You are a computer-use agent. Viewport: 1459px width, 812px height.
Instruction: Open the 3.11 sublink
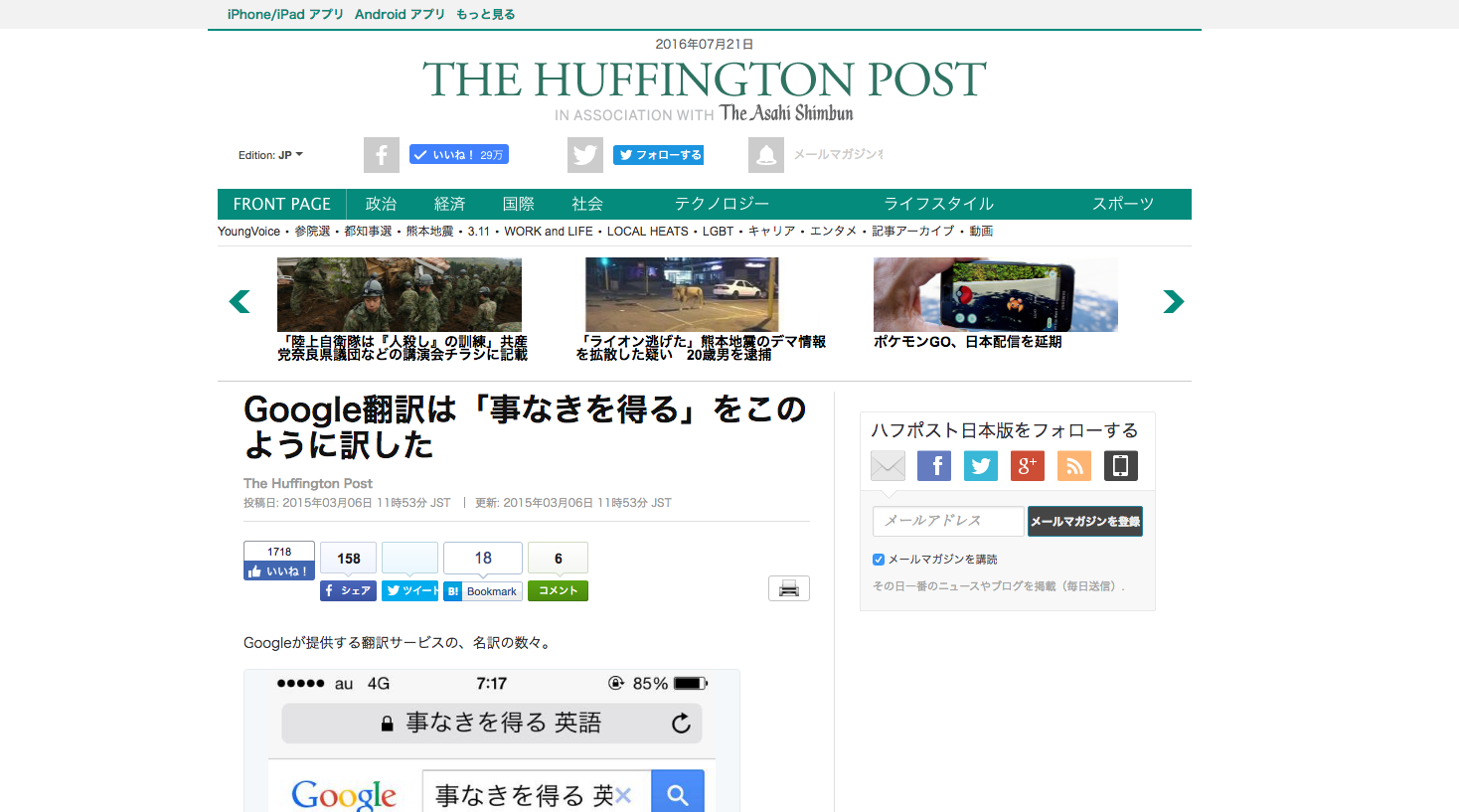click(x=479, y=232)
